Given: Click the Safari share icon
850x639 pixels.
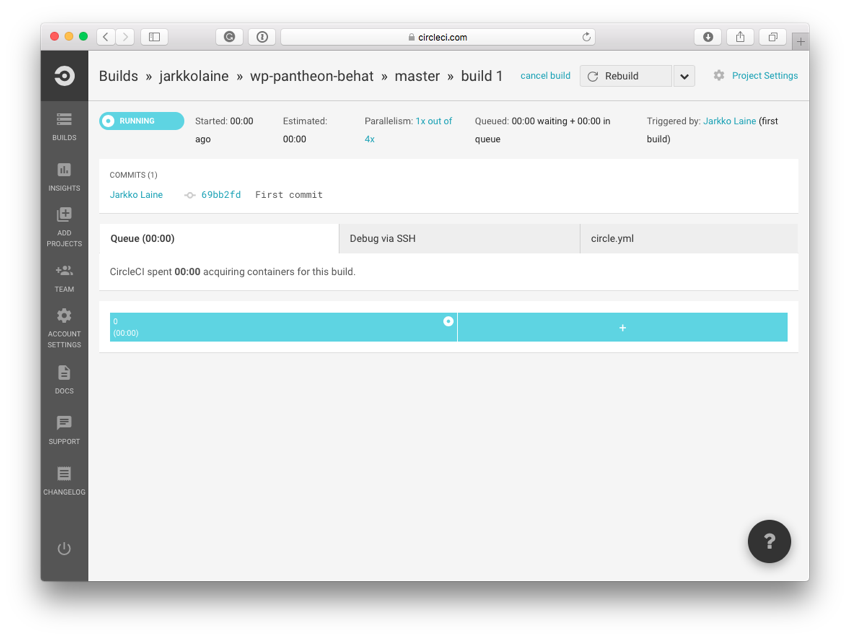Looking at the screenshot, I should pos(740,37).
